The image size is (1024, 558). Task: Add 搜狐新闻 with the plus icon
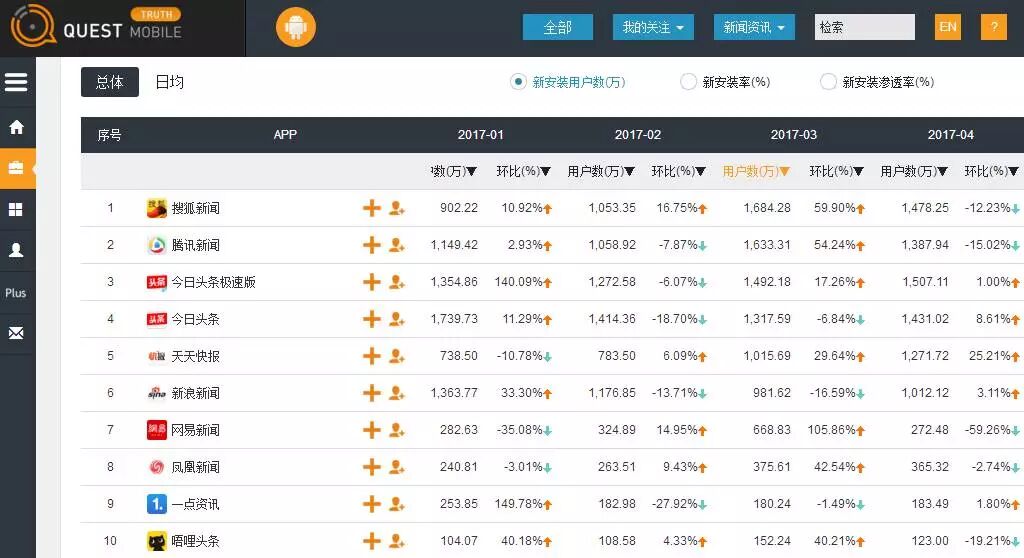(372, 208)
